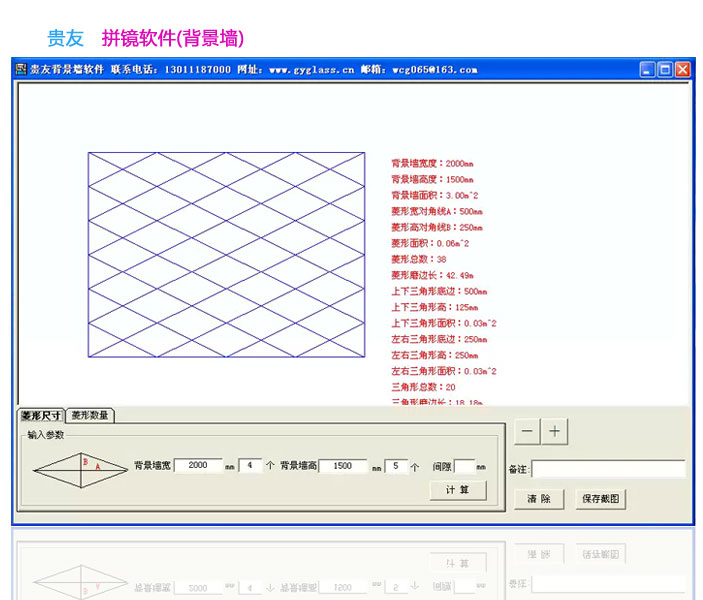Viewport: 703px width, 600px height.
Task: Select the text 菱形宽对角线A：500mm
Action: pyautogui.click(x=437, y=211)
